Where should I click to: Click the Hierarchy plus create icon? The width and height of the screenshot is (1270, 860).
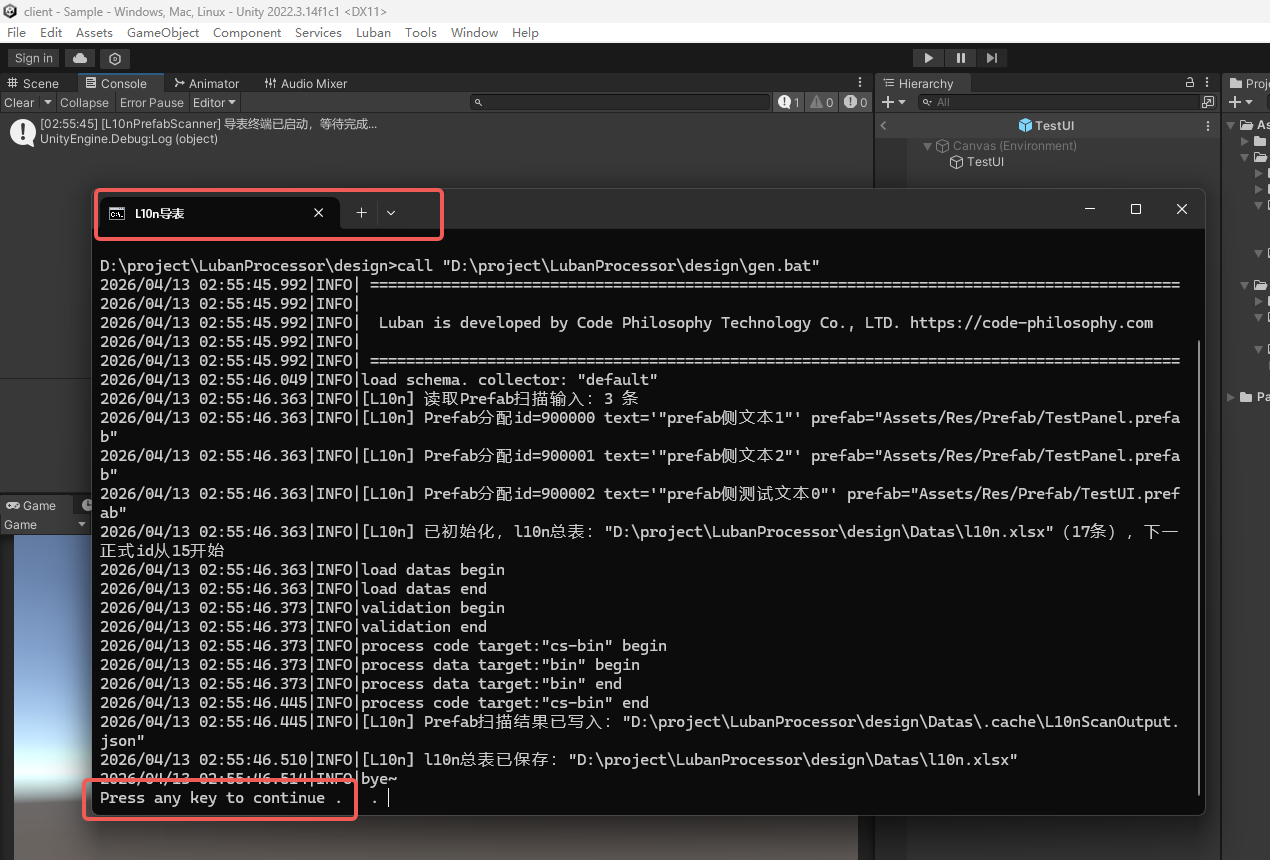(x=888, y=102)
